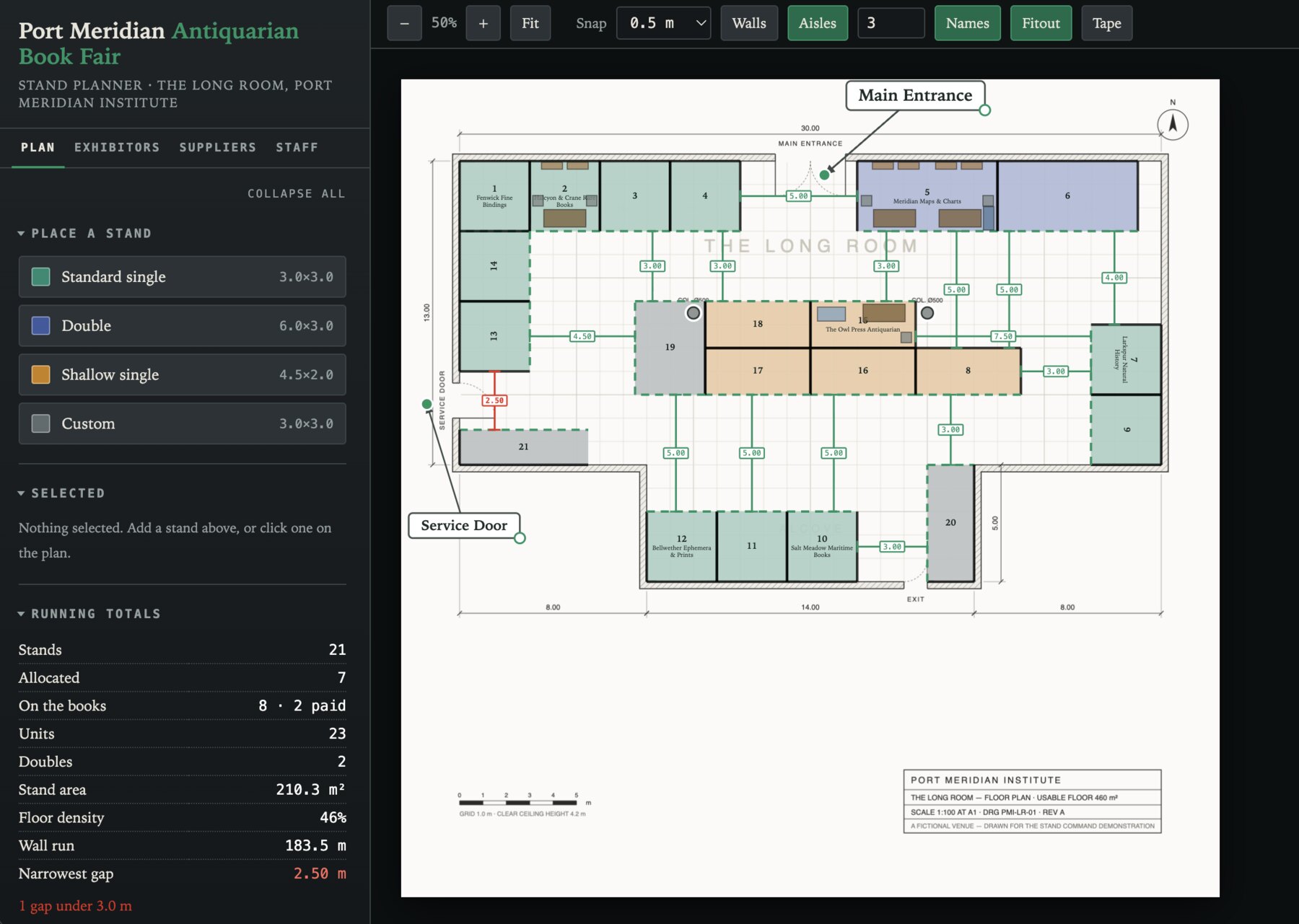Select grey stand 20
1299x924 pixels.
(950, 523)
